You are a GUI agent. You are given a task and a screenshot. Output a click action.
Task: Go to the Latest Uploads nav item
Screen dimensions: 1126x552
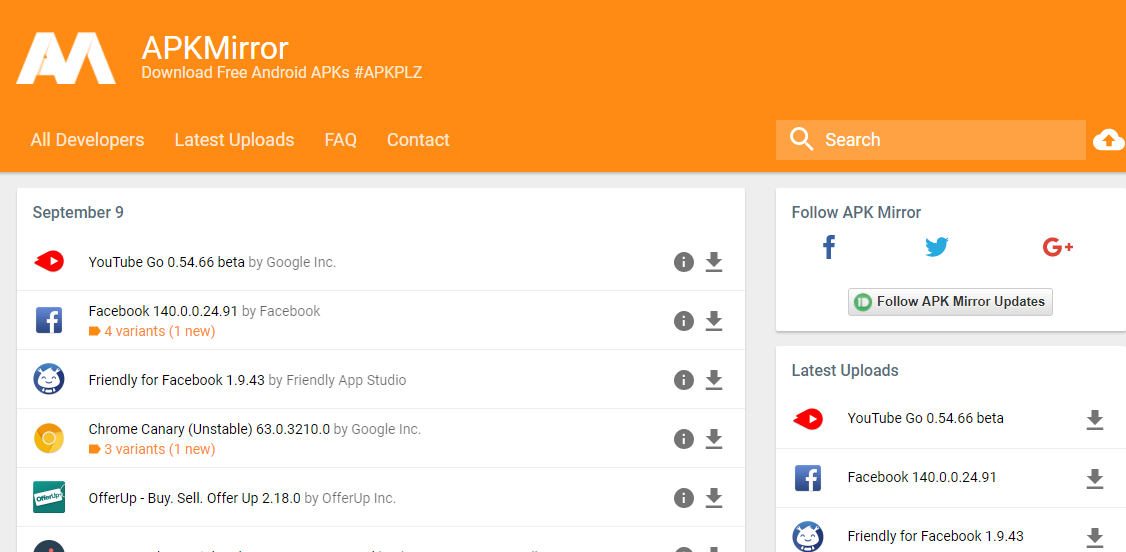point(234,140)
